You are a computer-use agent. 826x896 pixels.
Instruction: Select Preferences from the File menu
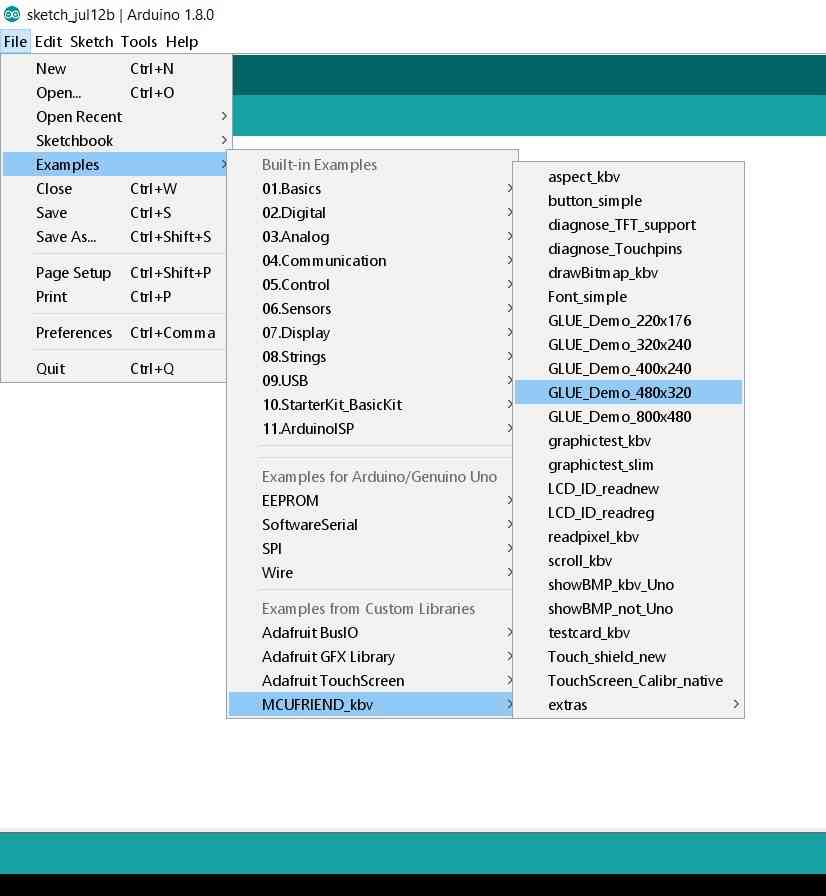coord(116,333)
